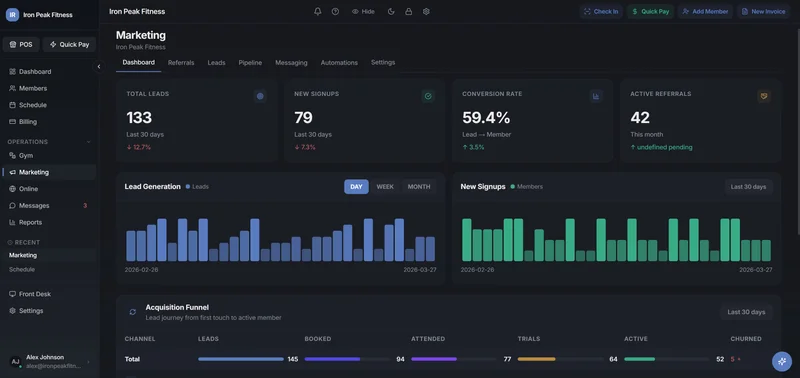
Task: Open Online in the sidebar
Action: [49, 189]
